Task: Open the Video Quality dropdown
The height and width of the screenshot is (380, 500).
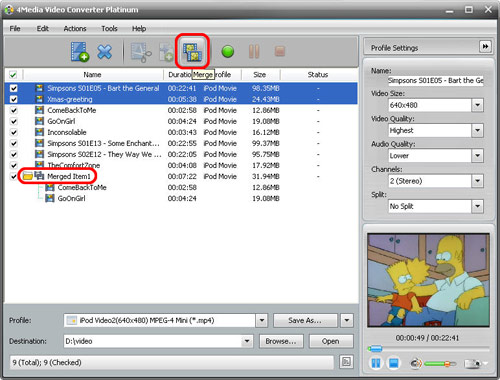Action: coord(477,130)
